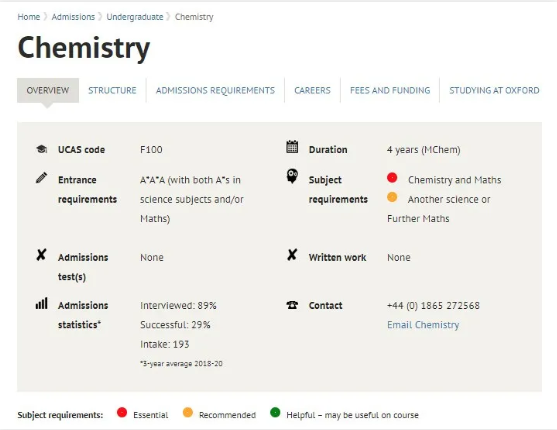The image size is (557, 430).
Task: Click the graduation cap icon beside UCAS code
Action: [42, 149]
